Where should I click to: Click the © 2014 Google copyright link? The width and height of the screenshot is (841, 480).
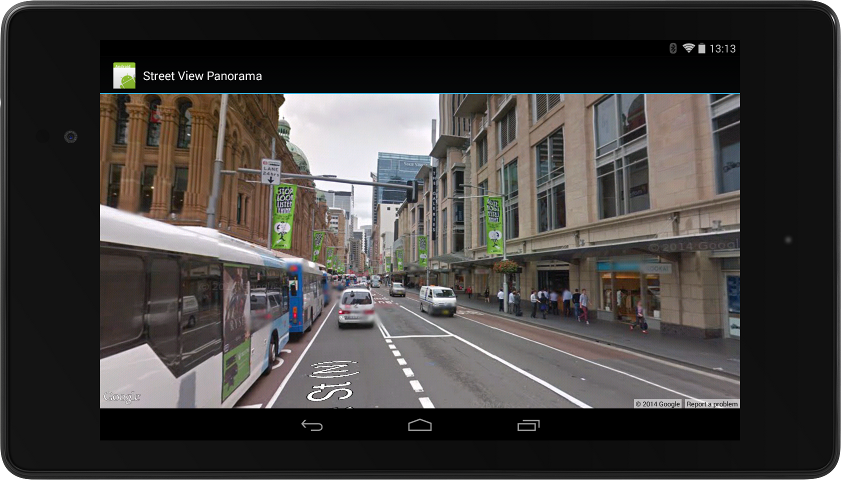pos(658,404)
